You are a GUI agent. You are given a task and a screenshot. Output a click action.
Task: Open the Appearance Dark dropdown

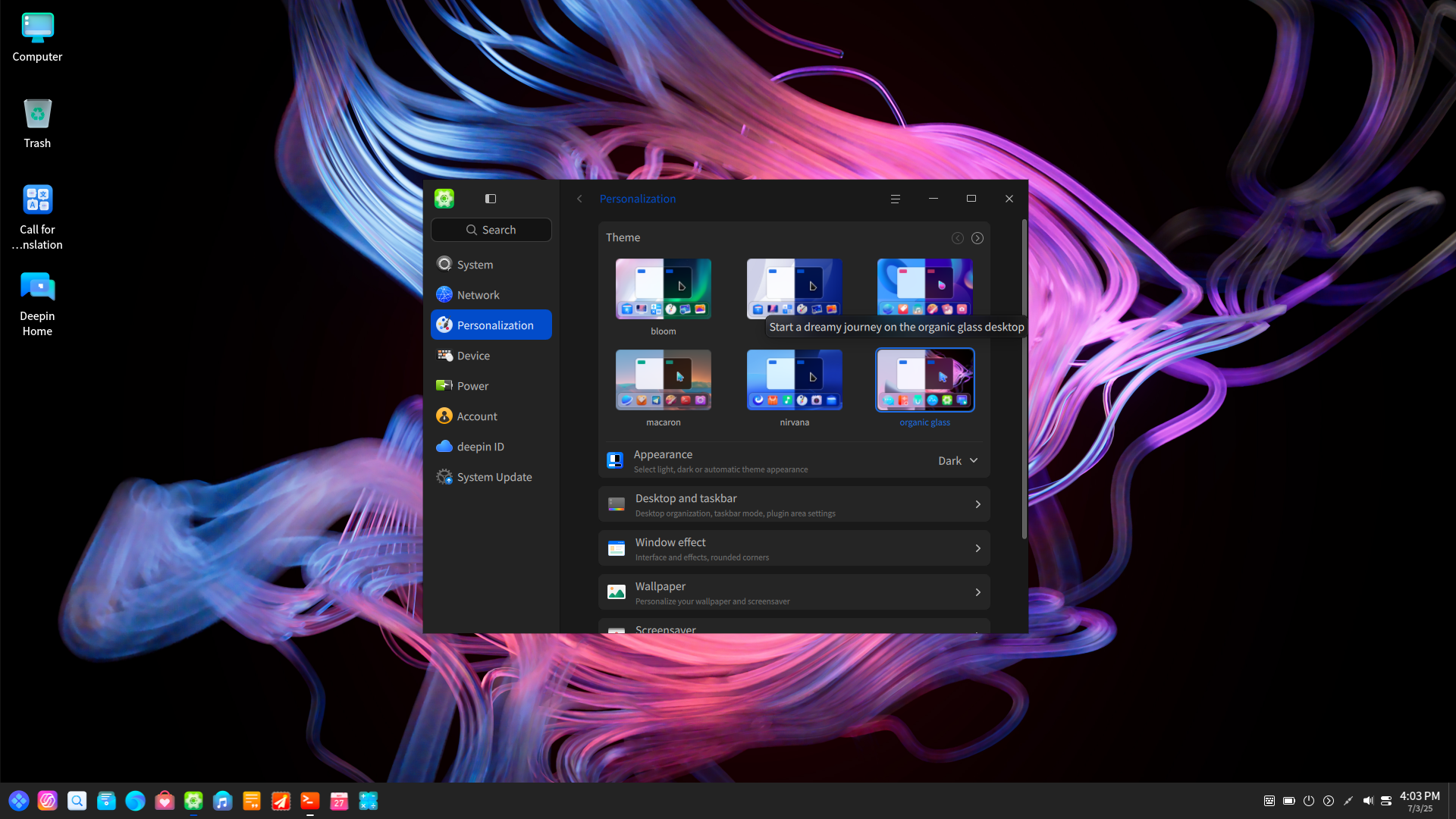958,461
